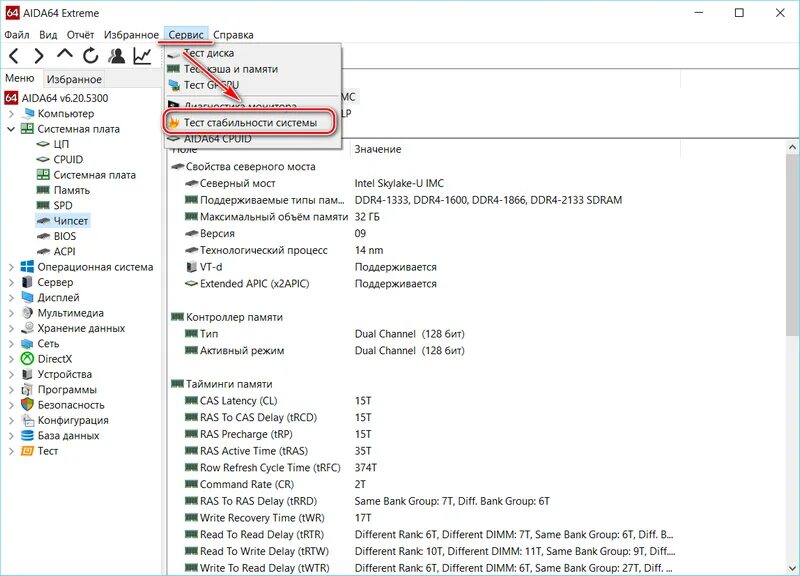800x576 pixels.
Task: Expand the Сервер tree node
Action: (x=11, y=282)
